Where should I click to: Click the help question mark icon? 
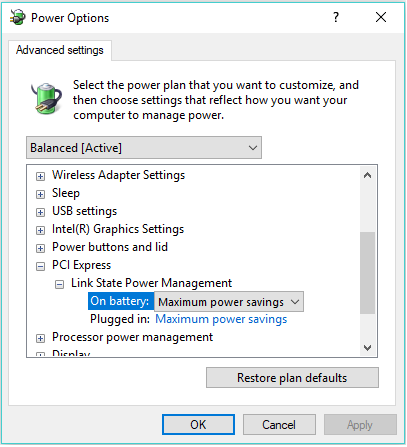click(336, 17)
